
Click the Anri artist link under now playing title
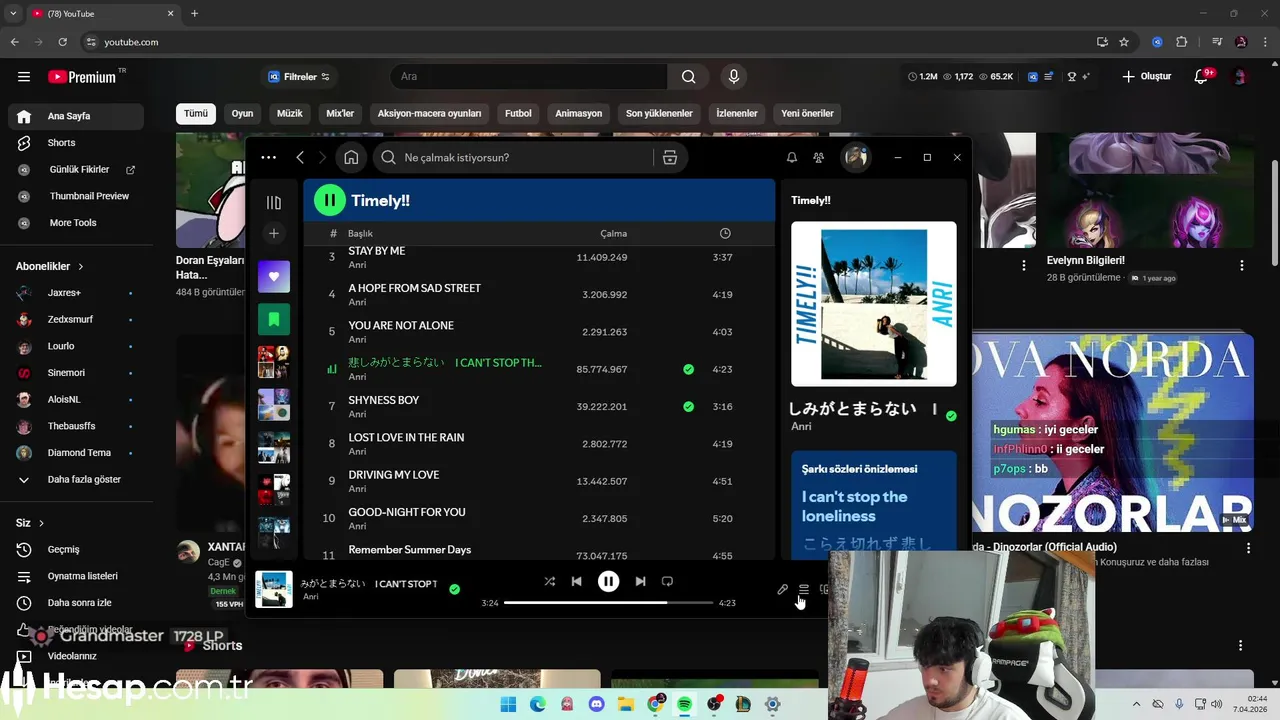click(x=800, y=426)
